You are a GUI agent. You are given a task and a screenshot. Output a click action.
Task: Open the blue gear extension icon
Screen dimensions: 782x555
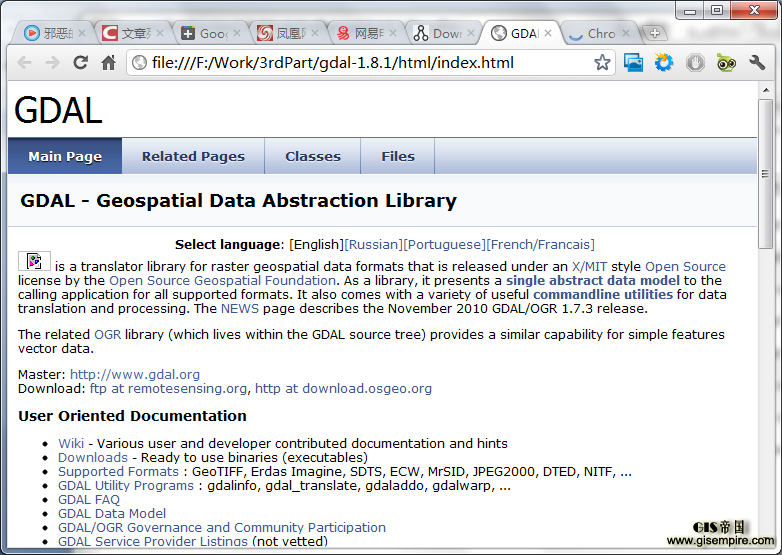pyautogui.click(x=664, y=63)
